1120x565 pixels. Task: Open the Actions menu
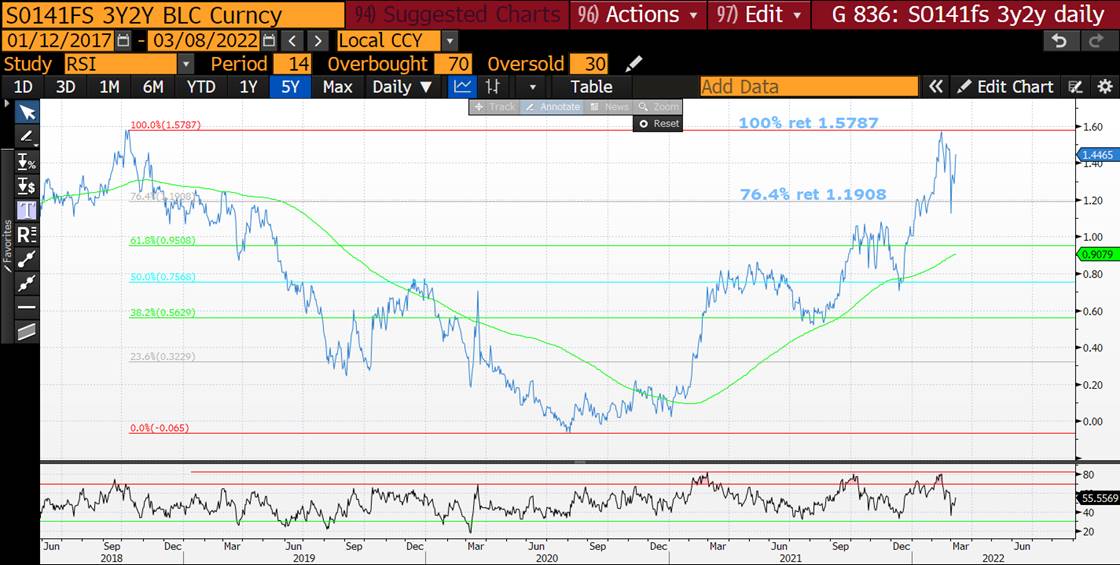tap(638, 14)
